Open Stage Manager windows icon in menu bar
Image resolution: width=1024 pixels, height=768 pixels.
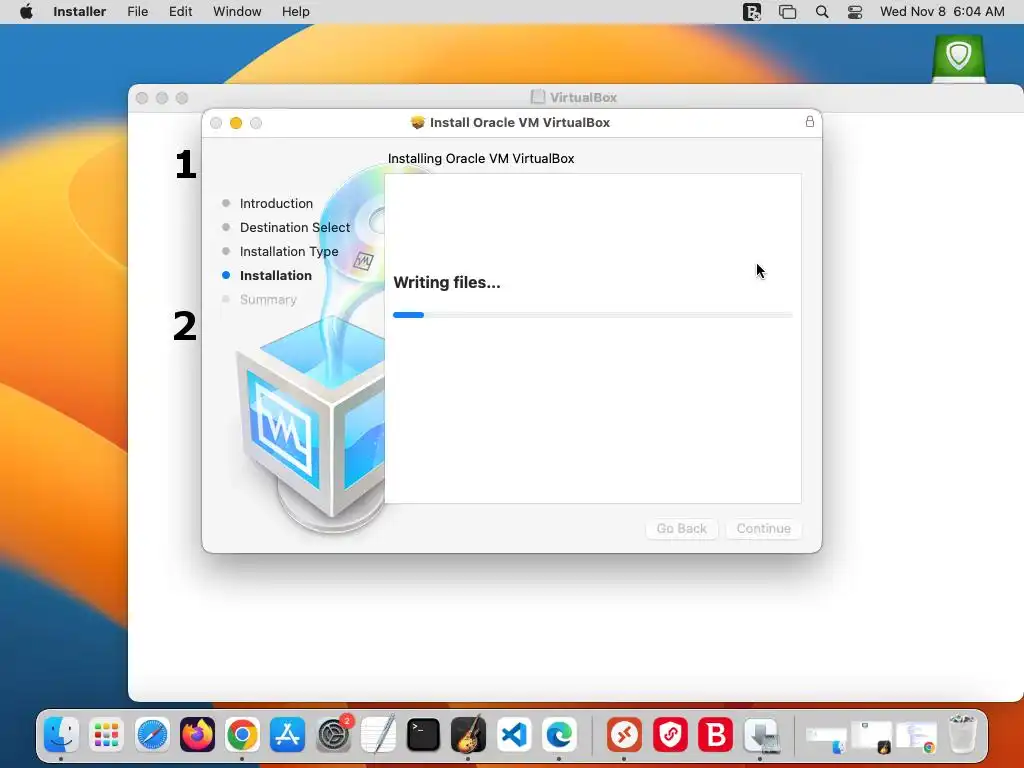[788, 12]
